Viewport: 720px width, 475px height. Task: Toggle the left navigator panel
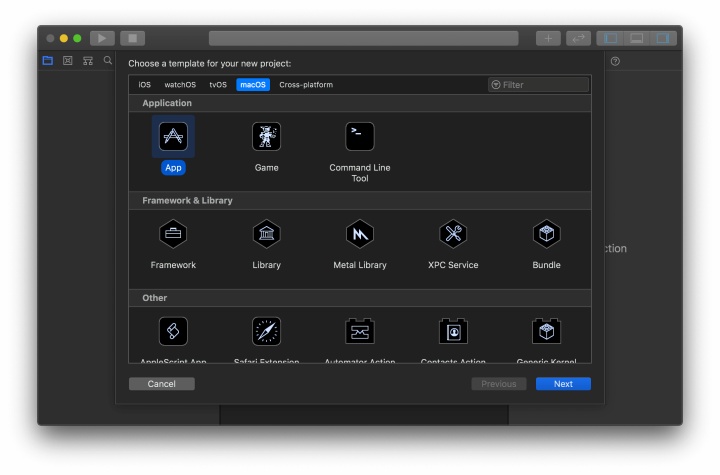[610, 38]
